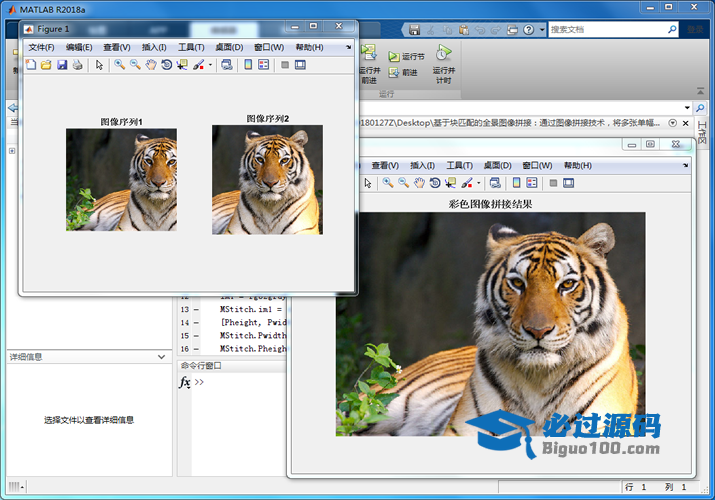This screenshot has width=715, height=500.
Task: Click the Advance (前进) button in ribbon
Action: pyautogui.click(x=402, y=73)
